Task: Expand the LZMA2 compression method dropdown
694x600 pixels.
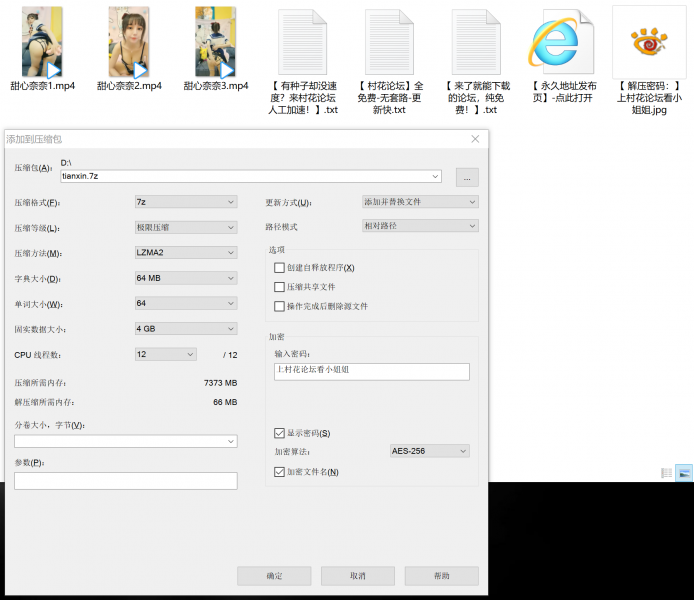Action: coord(186,253)
